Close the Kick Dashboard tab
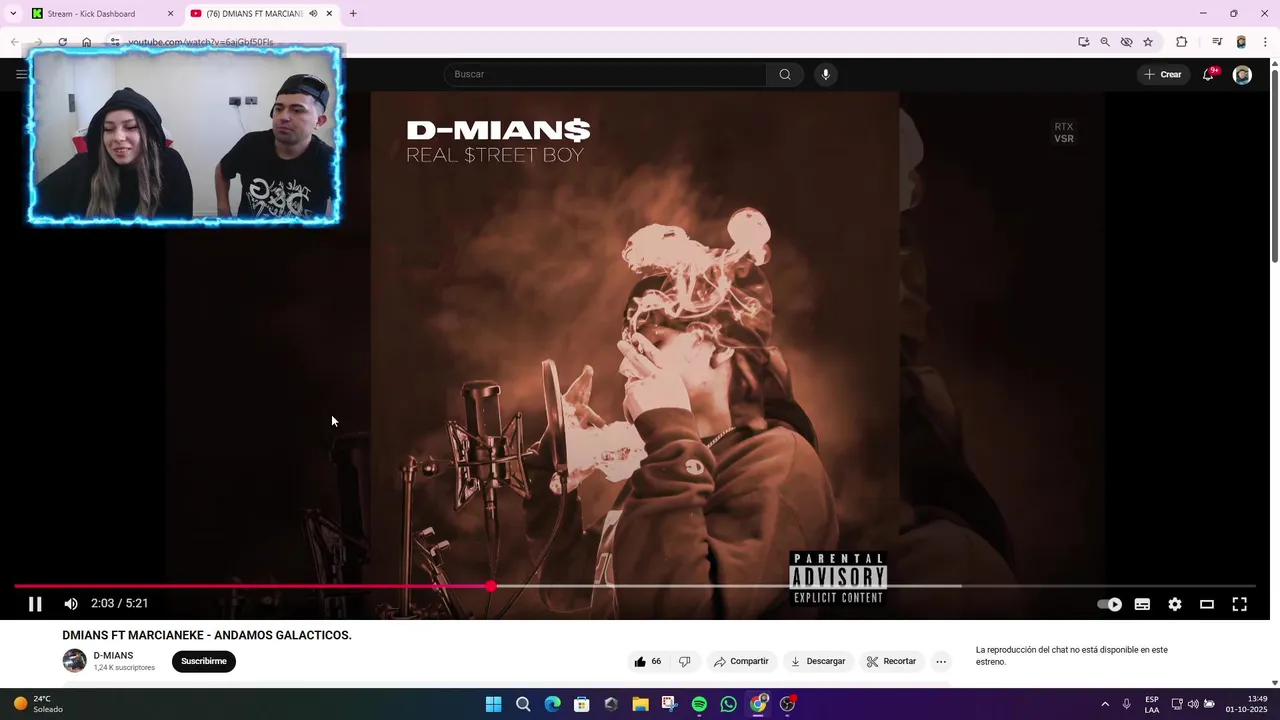The image size is (1280, 720). (x=170, y=14)
